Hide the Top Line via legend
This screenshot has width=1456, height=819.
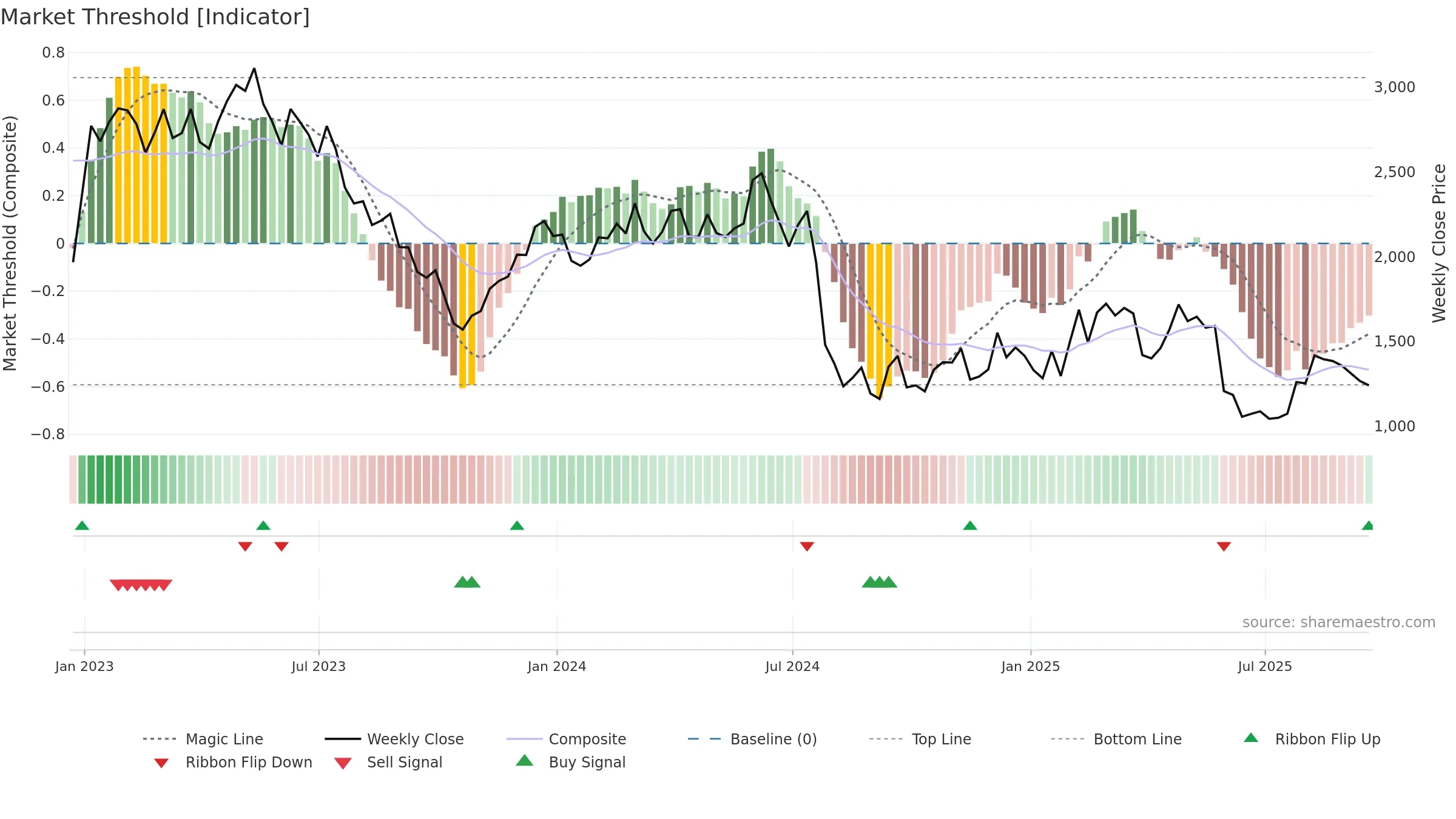click(x=920, y=739)
